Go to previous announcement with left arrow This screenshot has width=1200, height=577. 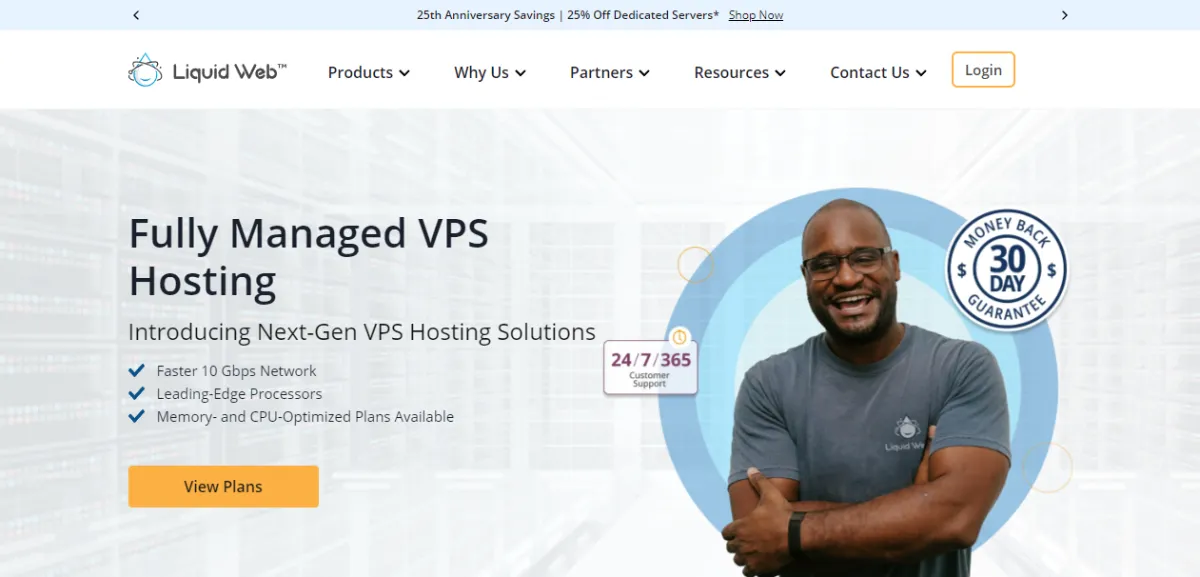136,15
